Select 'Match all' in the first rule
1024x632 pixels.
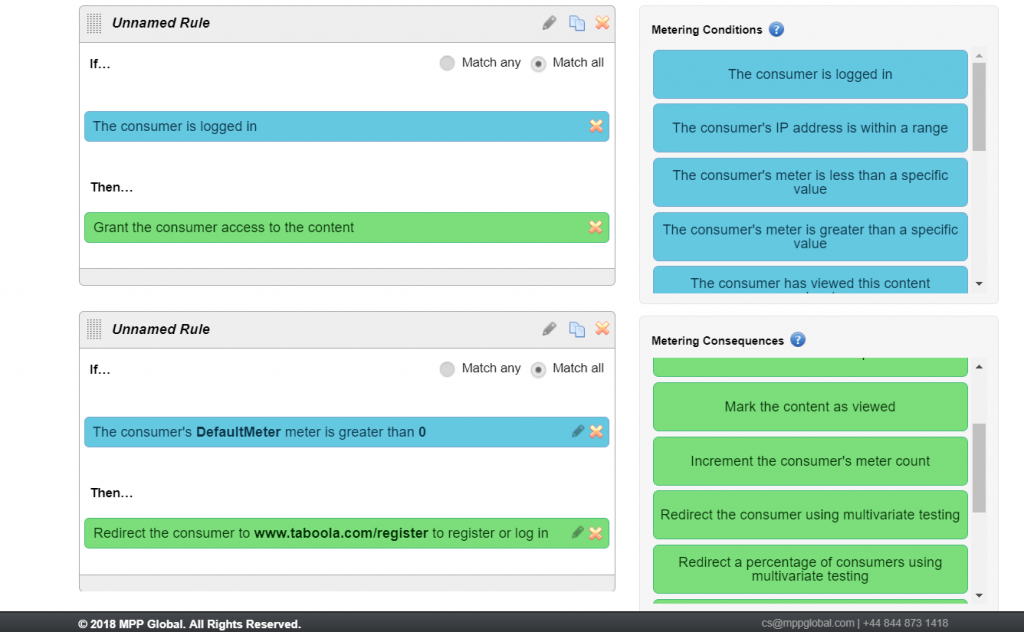tap(538, 63)
